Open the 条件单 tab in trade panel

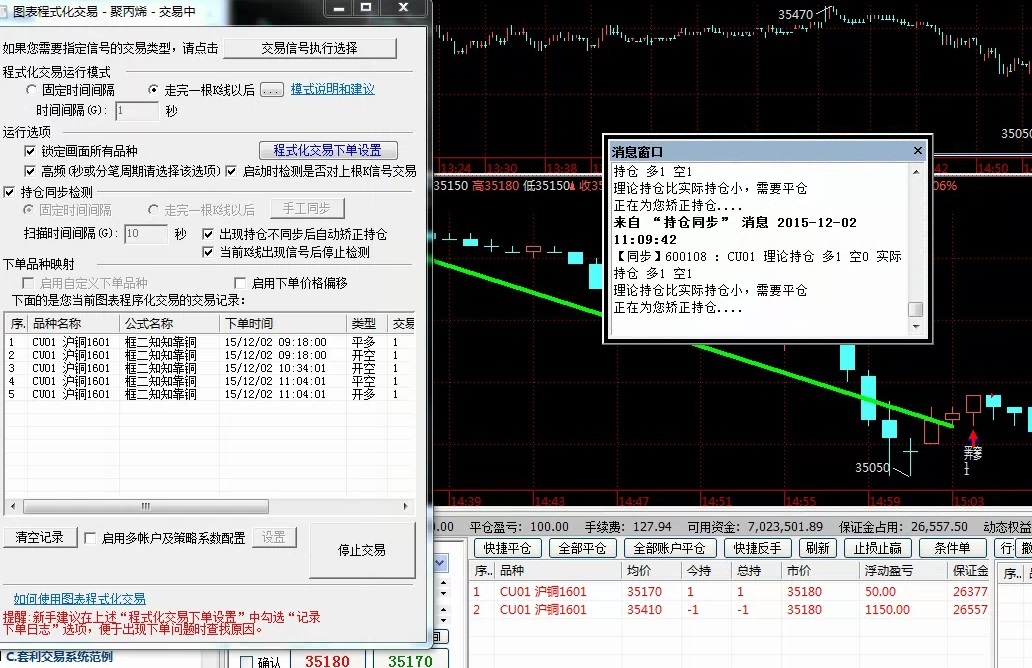952,548
